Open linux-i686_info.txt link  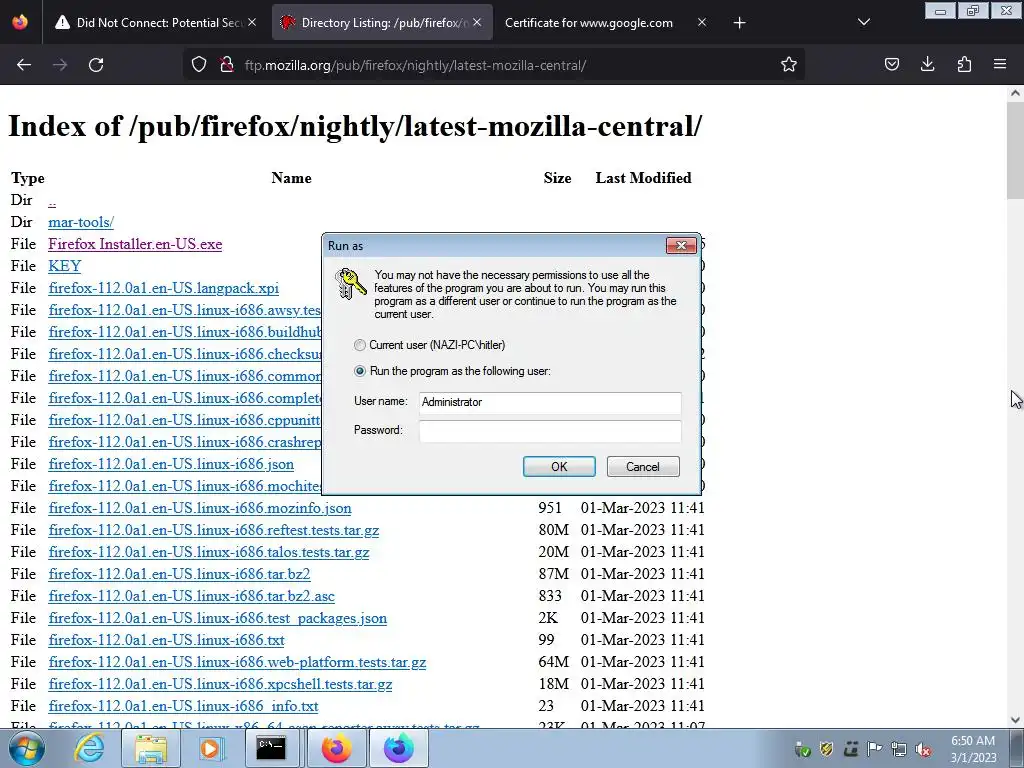[x=184, y=706]
